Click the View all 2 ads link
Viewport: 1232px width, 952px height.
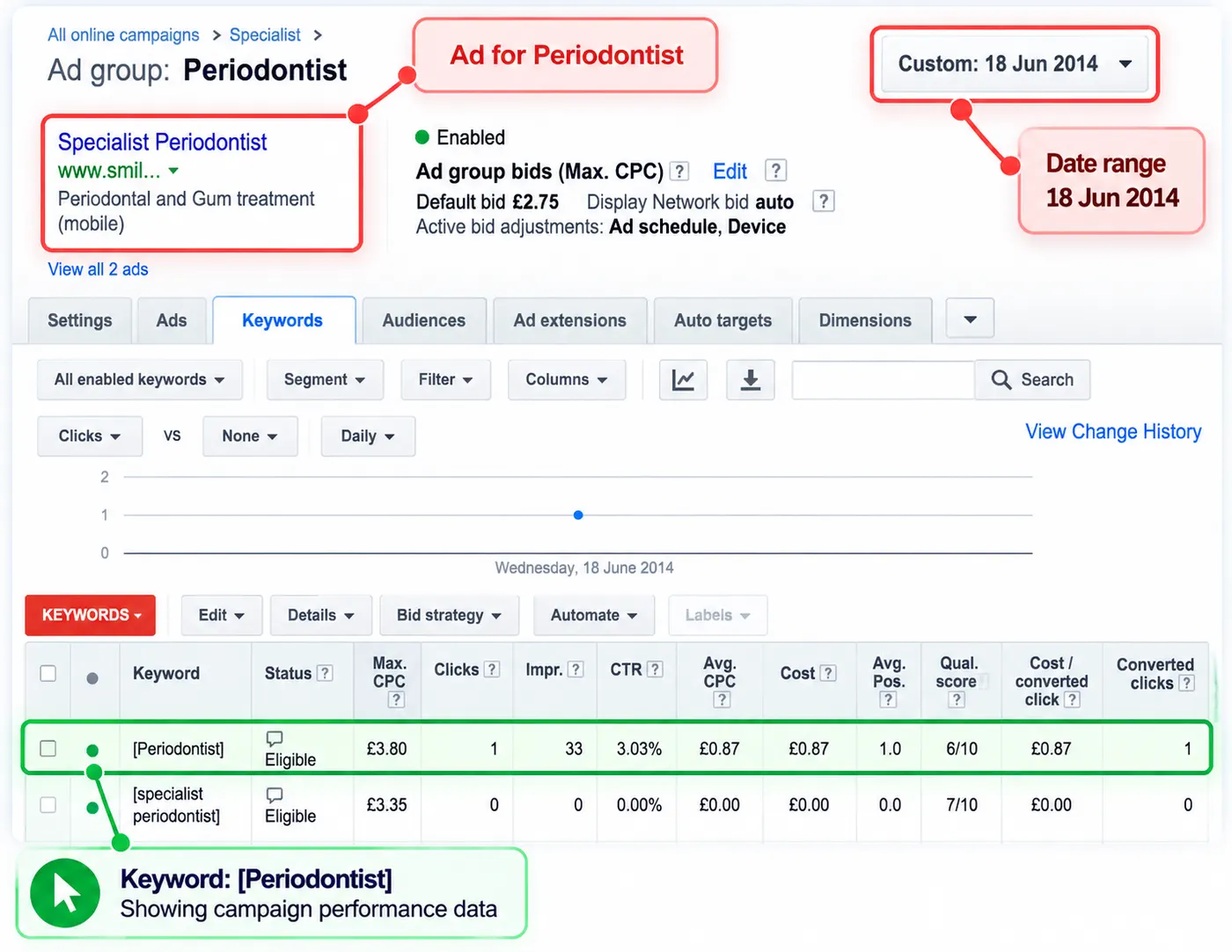tap(98, 269)
